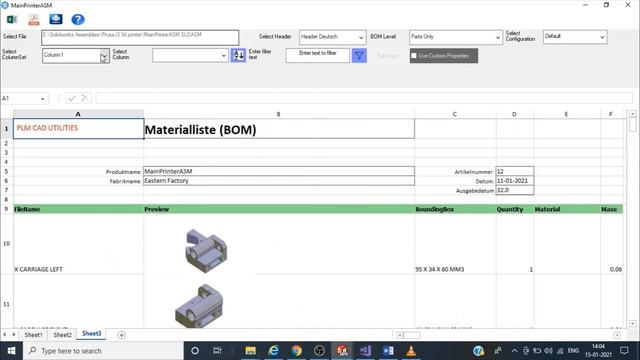Open cell name box A1 dropdown
Viewport: 640px width, 360px height.
(x=42, y=99)
